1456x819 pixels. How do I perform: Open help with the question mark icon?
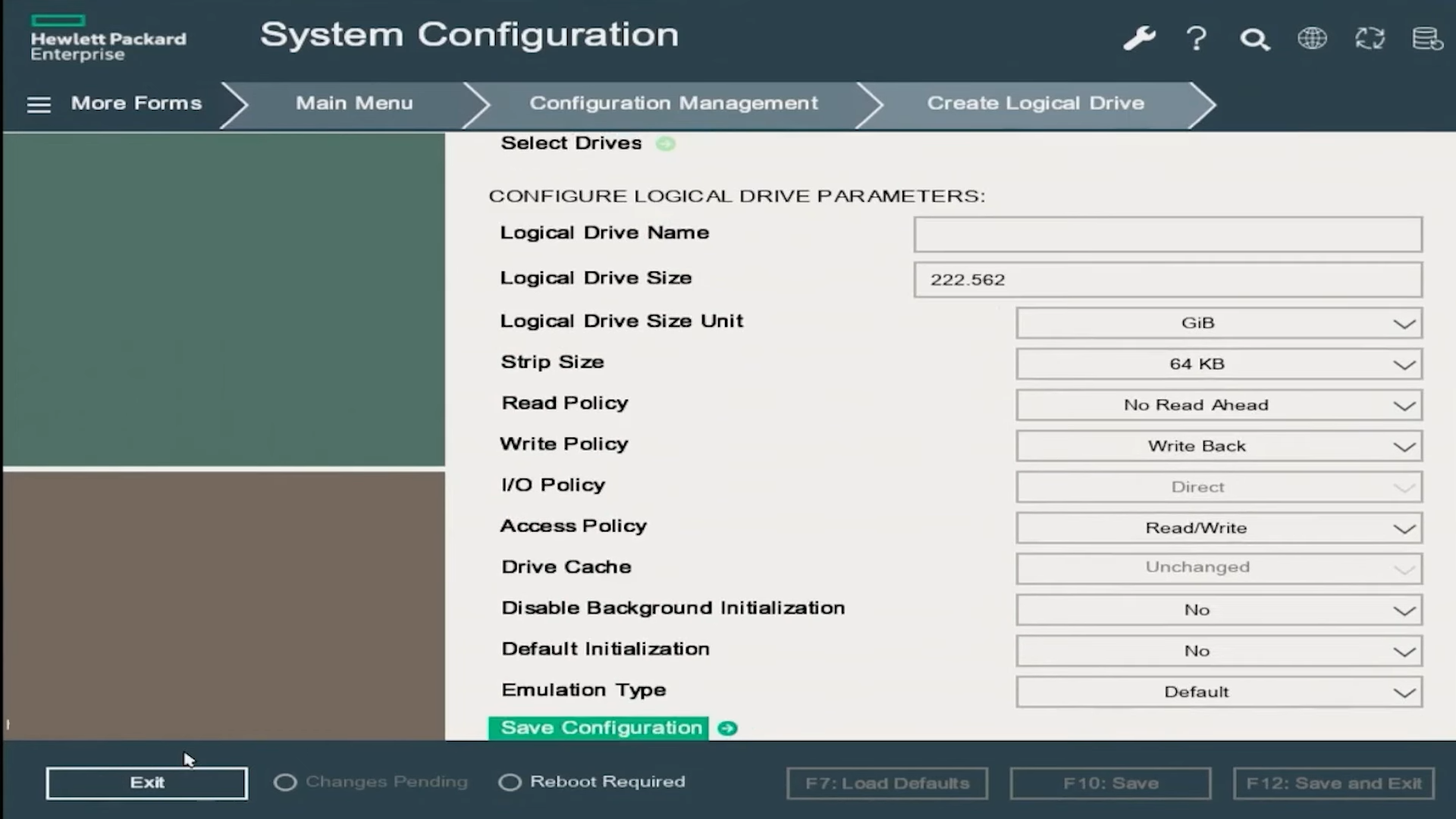1197,38
